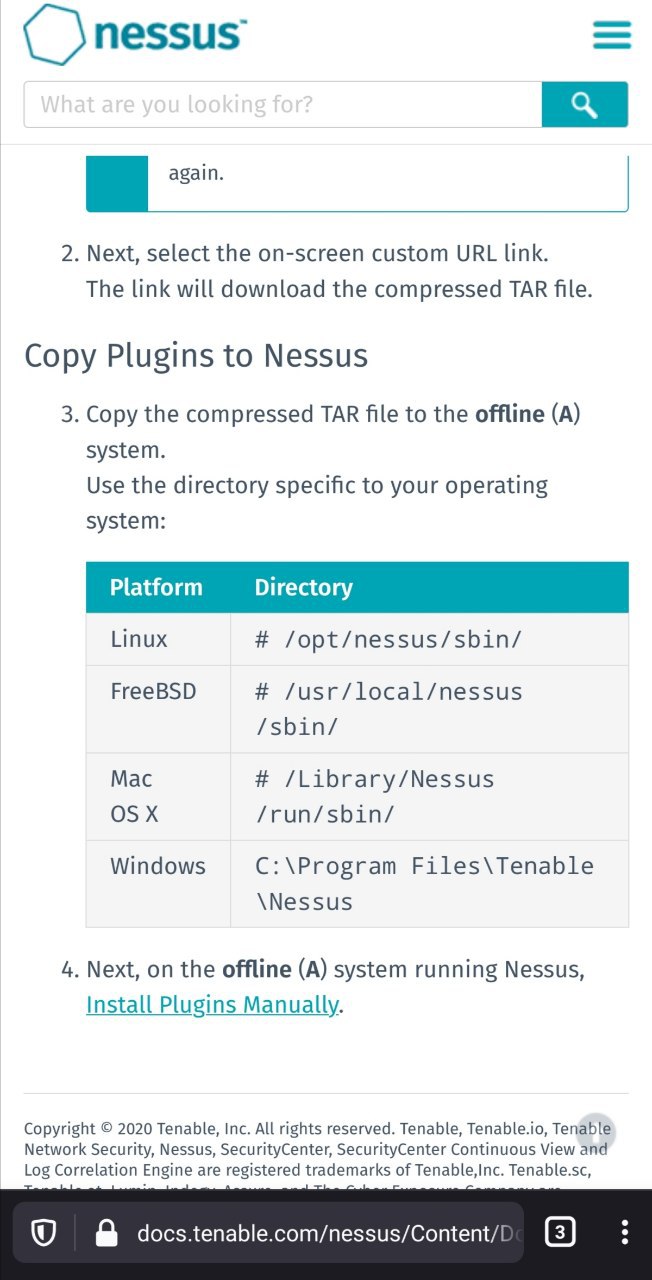Select the /opt/nessus/sbin/ Linux path
The height and width of the screenshot is (1280, 652).
(x=388, y=639)
